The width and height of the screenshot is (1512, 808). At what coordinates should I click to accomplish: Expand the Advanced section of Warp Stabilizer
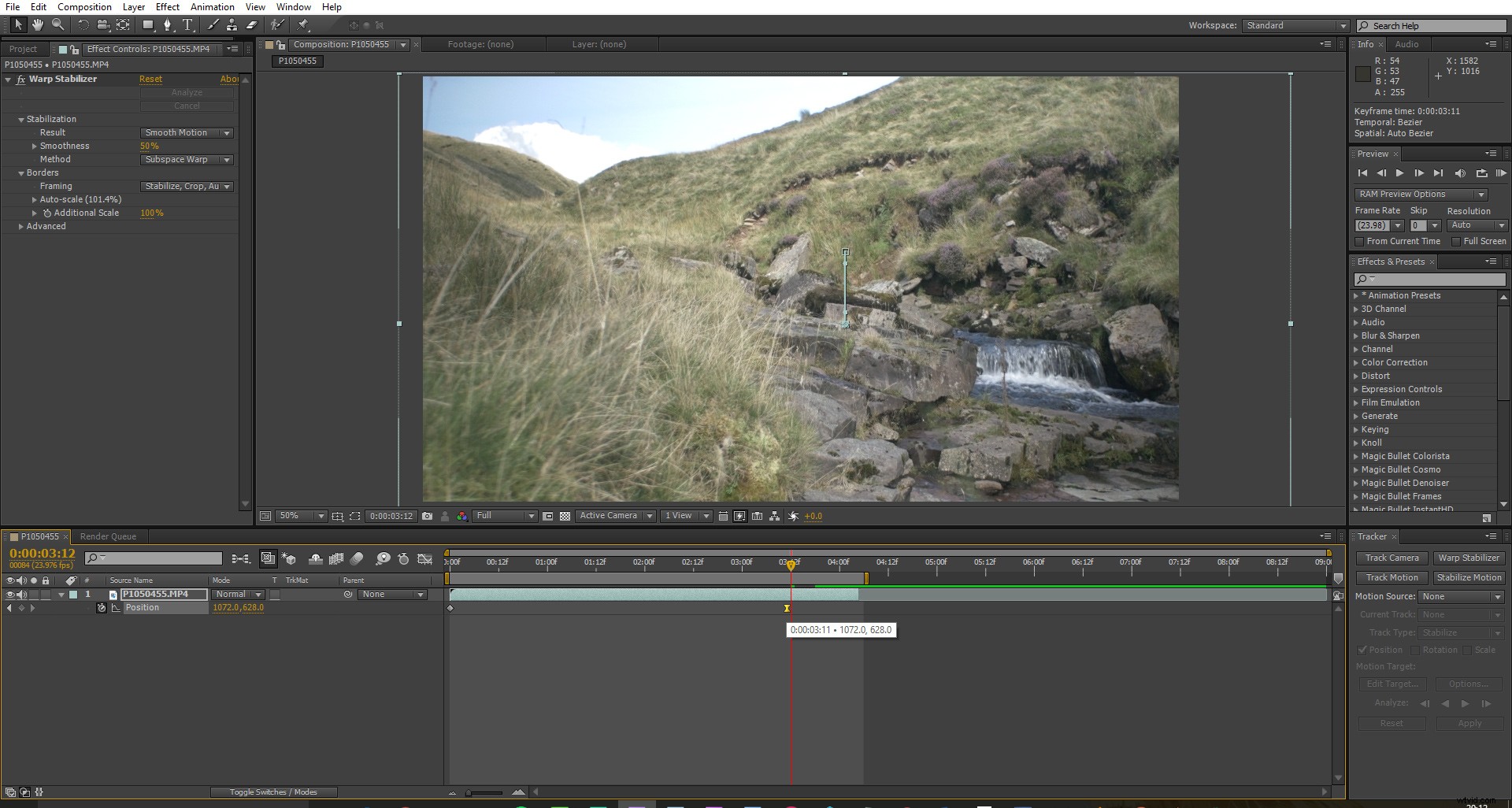click(22, 226)
